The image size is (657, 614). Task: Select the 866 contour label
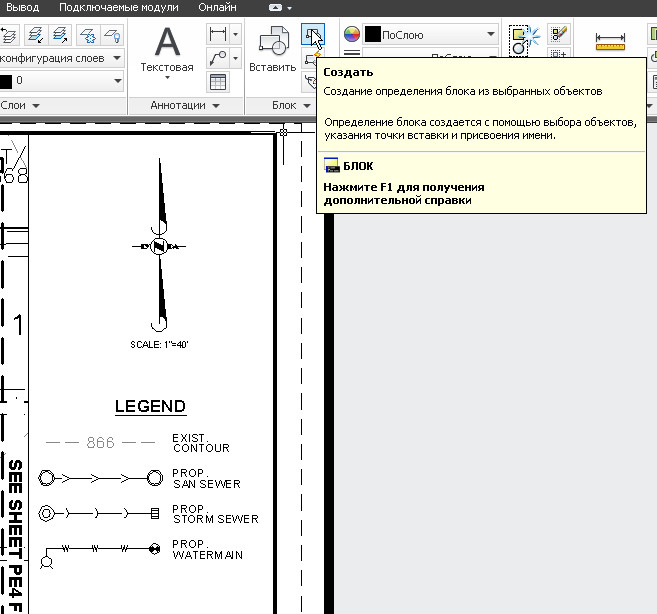[x=100, y=443]
